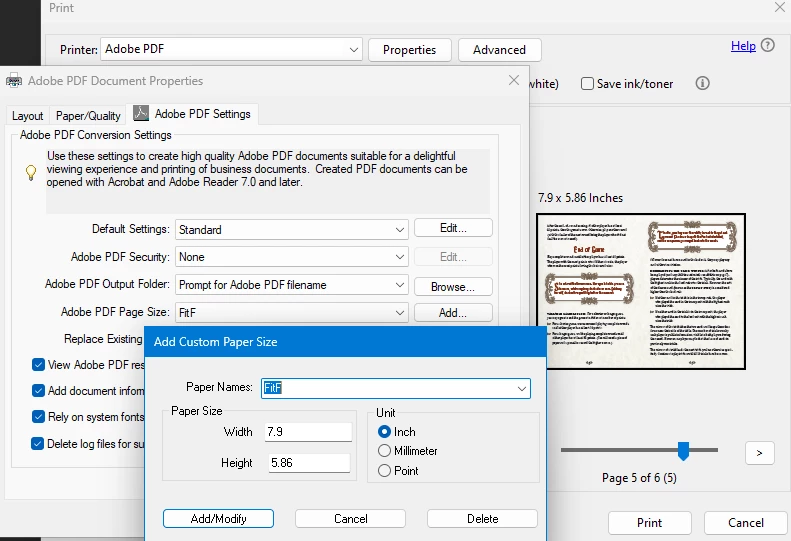Open the Printer dropdown showing Adobe PDF
791x541 pixels.
(231, 49)
